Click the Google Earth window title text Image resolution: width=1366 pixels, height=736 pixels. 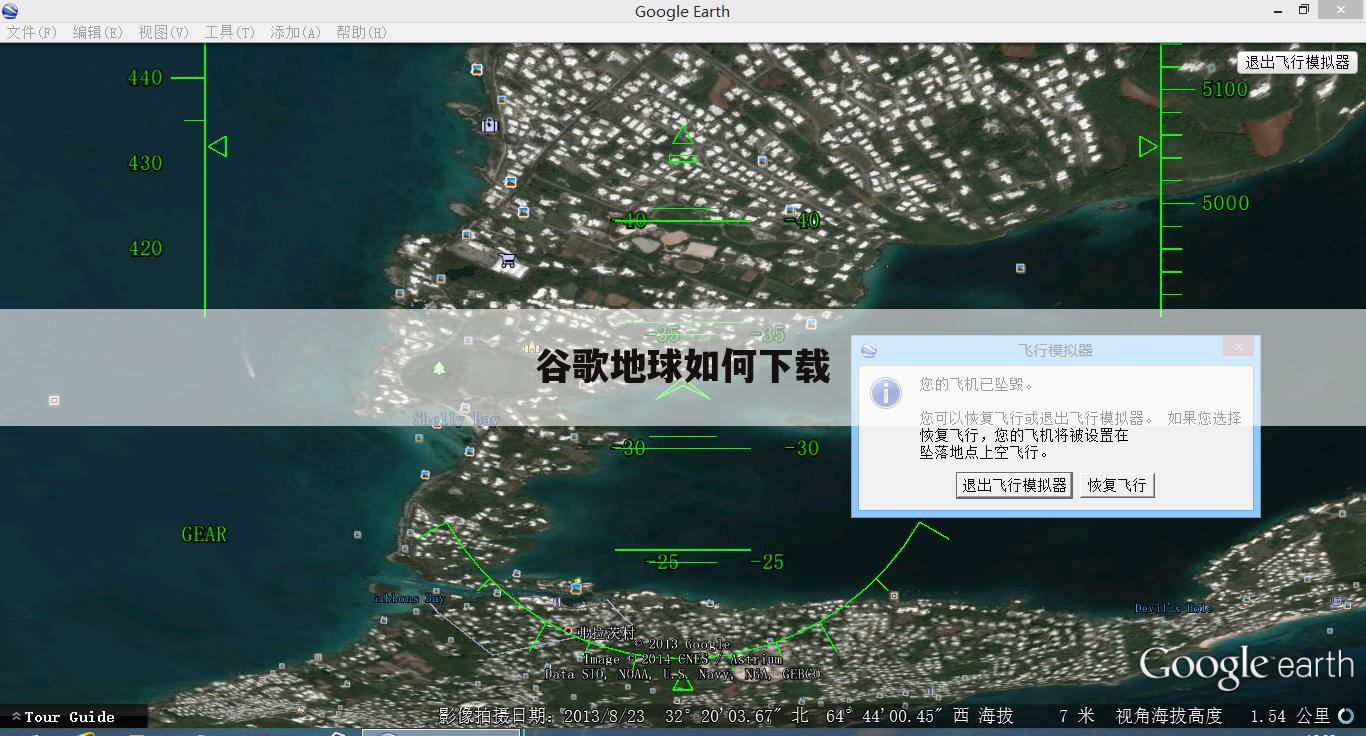682,12
